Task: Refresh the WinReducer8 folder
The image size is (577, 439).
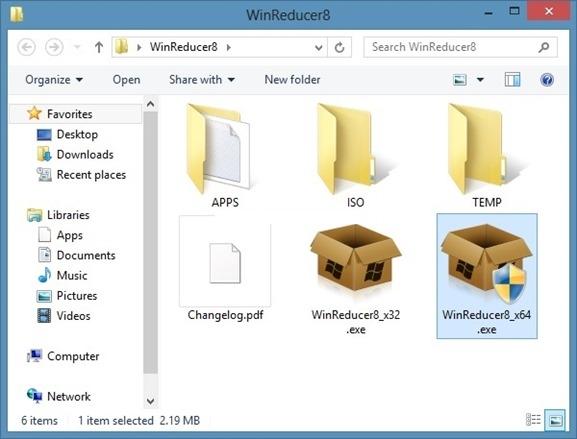Action: (x=339, y=47)
